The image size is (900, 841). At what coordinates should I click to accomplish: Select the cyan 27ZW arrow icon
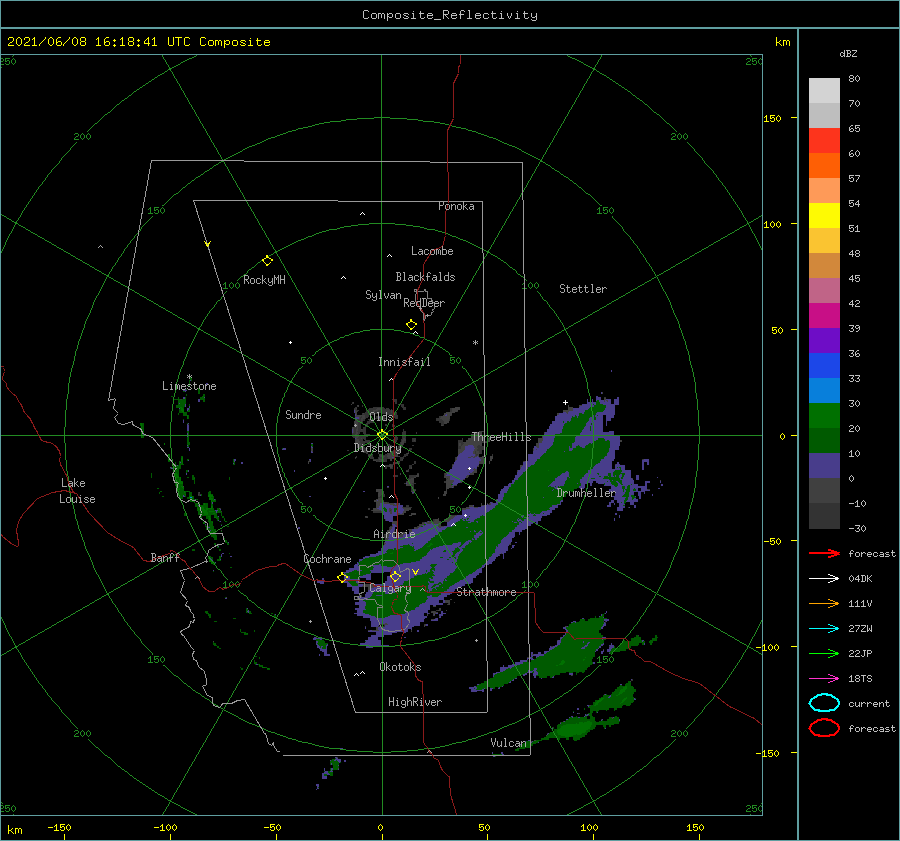[824, 629]
